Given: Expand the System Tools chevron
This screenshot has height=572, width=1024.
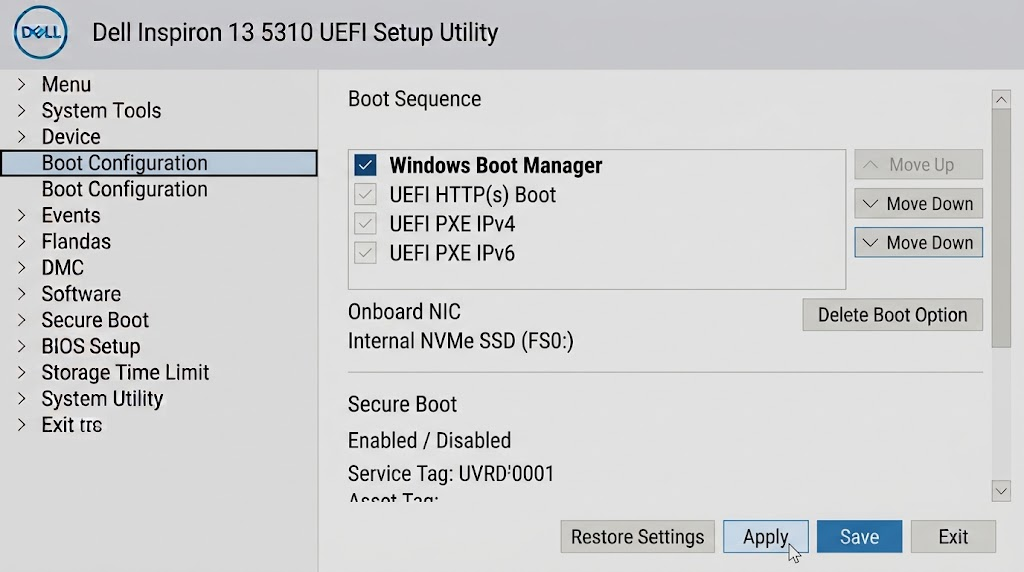Looking at the screenshot, I should point(22,110).
